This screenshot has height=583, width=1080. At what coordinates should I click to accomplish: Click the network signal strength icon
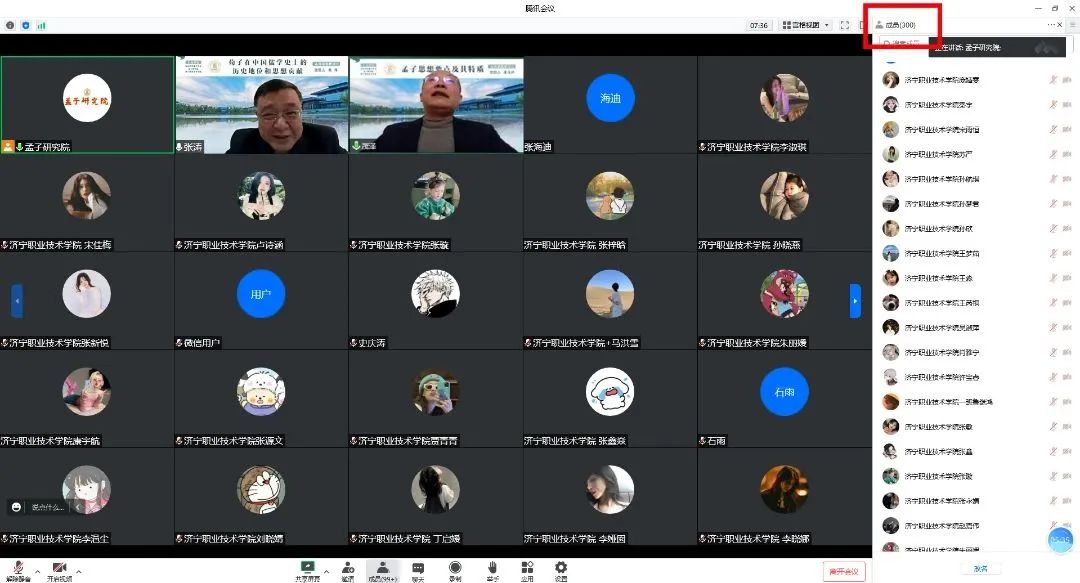pyautogui.click(x=41, y=25)
